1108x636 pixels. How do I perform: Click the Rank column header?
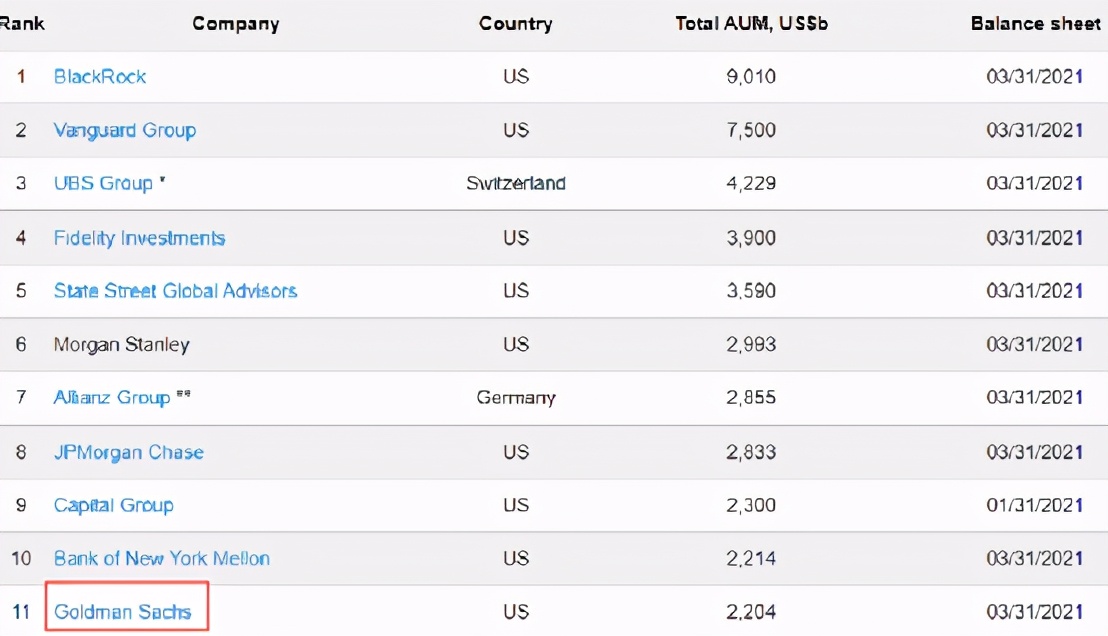point(22,23)
